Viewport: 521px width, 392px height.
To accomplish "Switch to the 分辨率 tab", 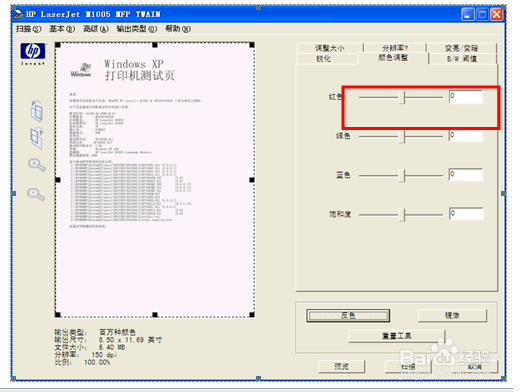I will coord(395,48).
